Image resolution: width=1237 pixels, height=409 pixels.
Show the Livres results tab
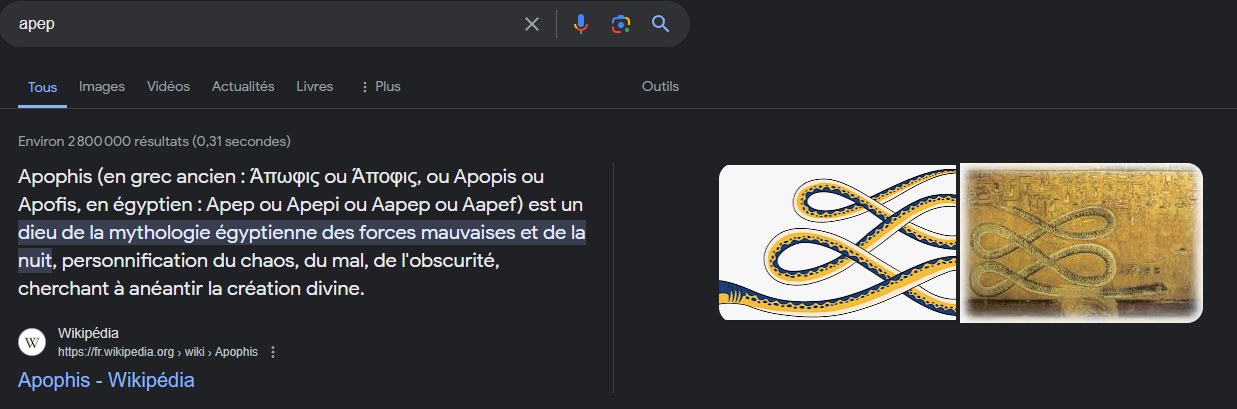[315, 87]
